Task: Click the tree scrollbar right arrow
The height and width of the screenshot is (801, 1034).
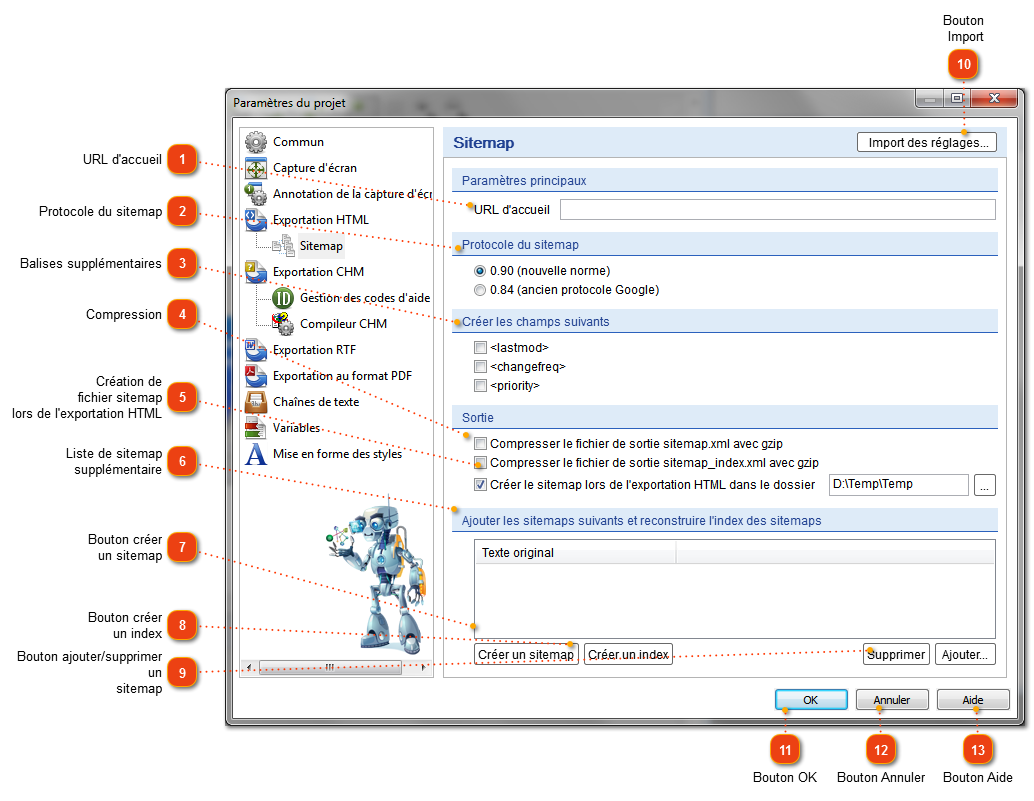Action: pos(423,667)
